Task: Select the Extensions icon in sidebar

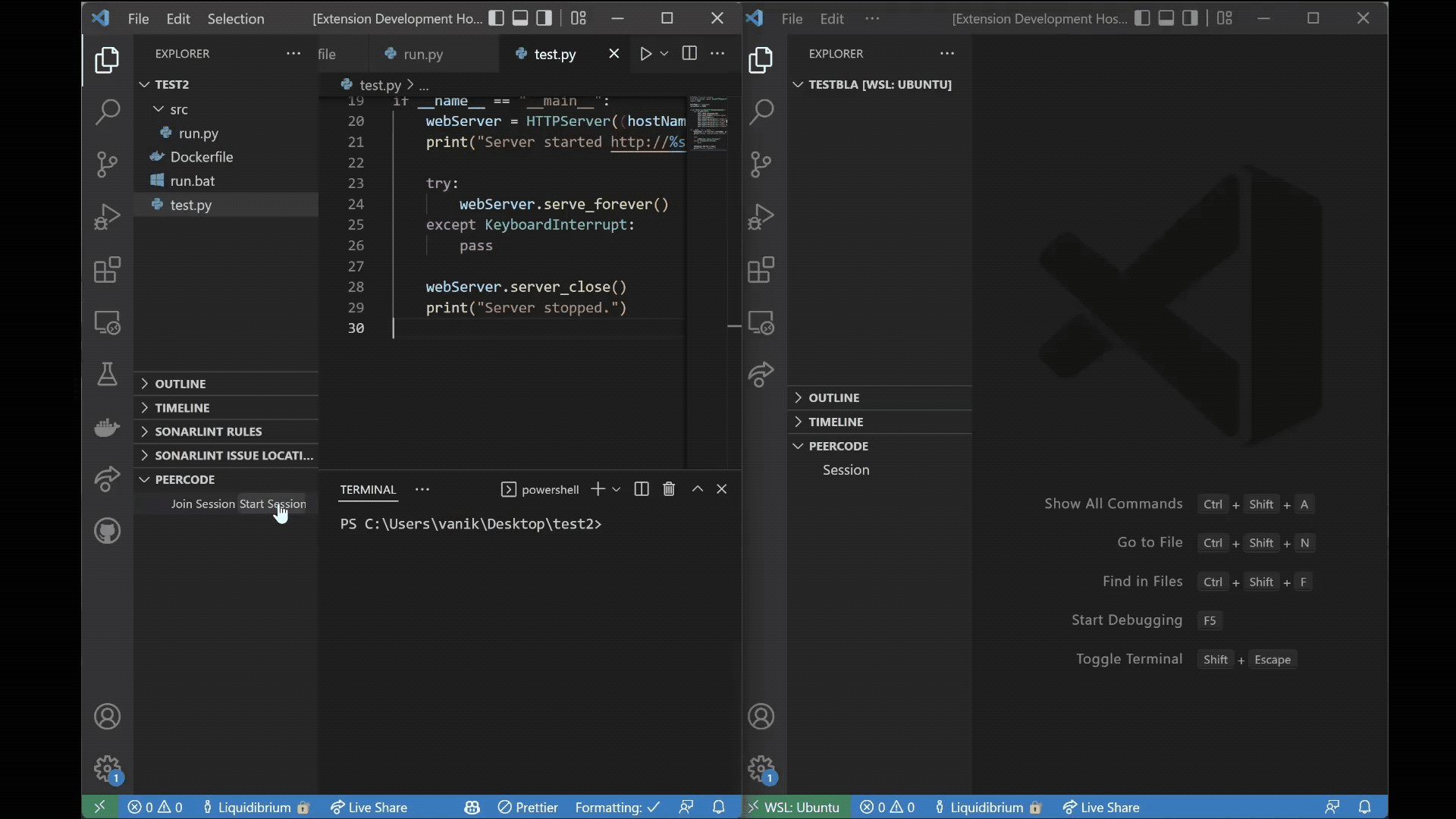Action: pyautogui.click(x=106, y=270)
